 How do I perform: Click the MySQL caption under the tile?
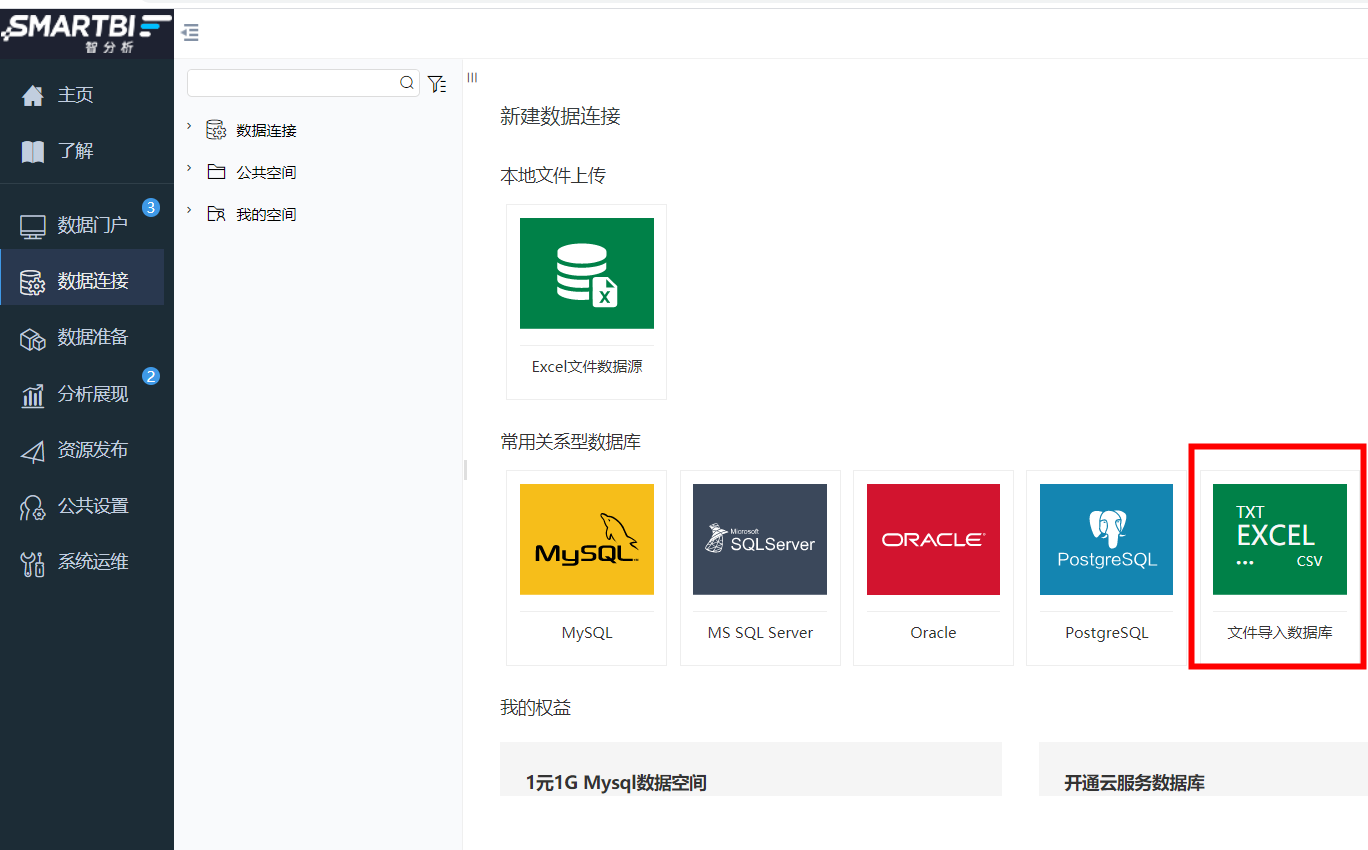[587, 633]
